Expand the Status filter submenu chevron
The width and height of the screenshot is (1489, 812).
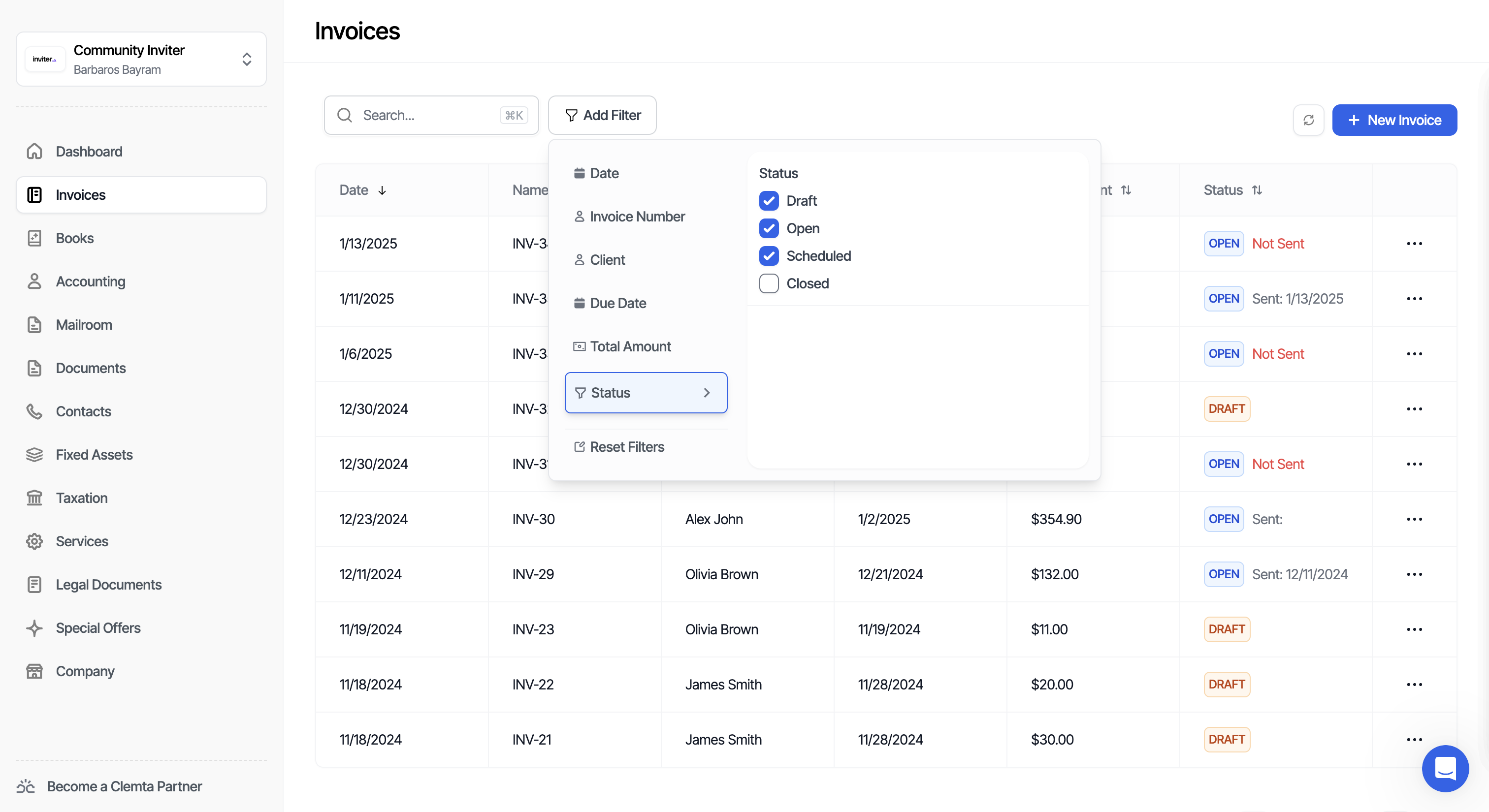707,393
